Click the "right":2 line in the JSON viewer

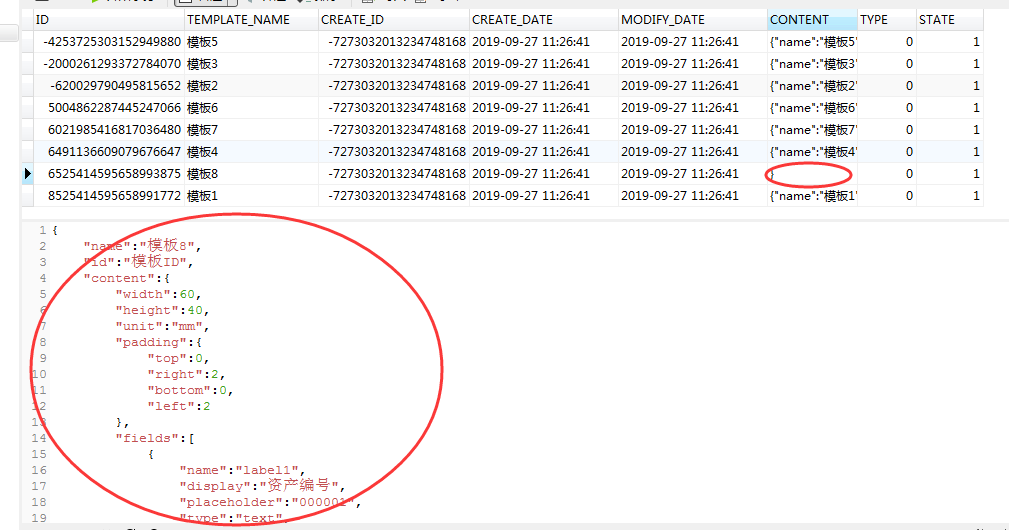pos(186,374)
